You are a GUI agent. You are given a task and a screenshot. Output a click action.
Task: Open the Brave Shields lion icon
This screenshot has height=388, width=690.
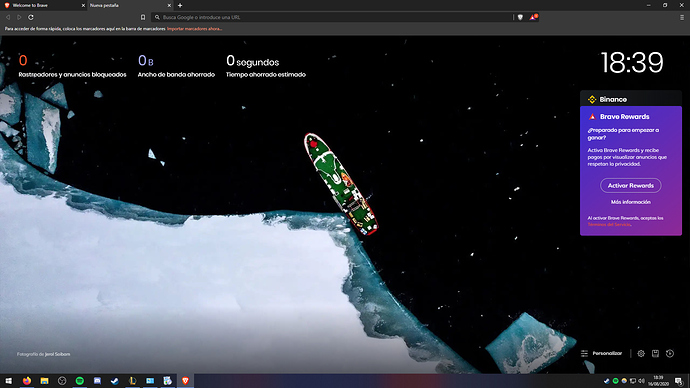[x=520, y=17]
